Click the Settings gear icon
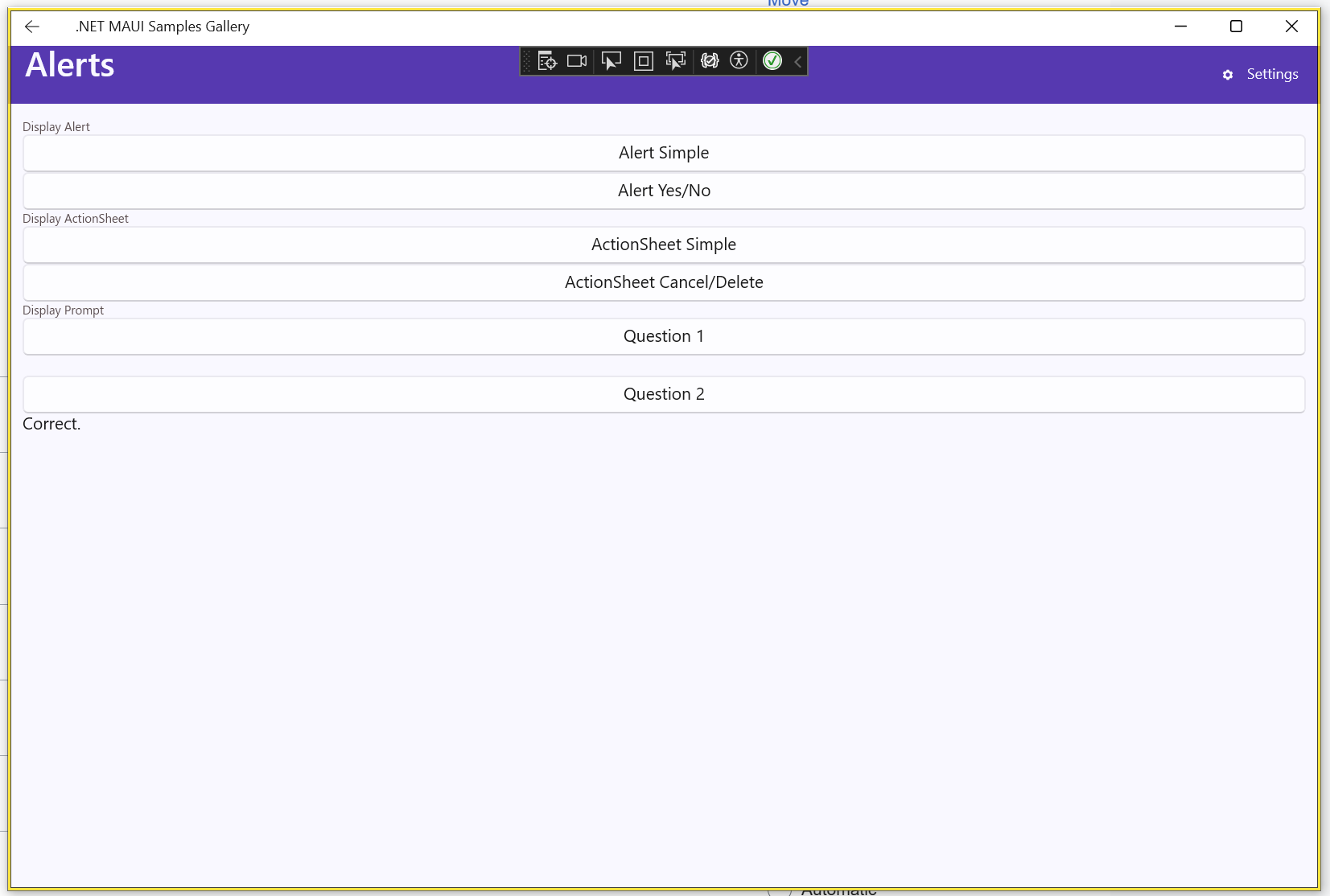This screenshot has height=896, width=1330. coord(1228,75)
